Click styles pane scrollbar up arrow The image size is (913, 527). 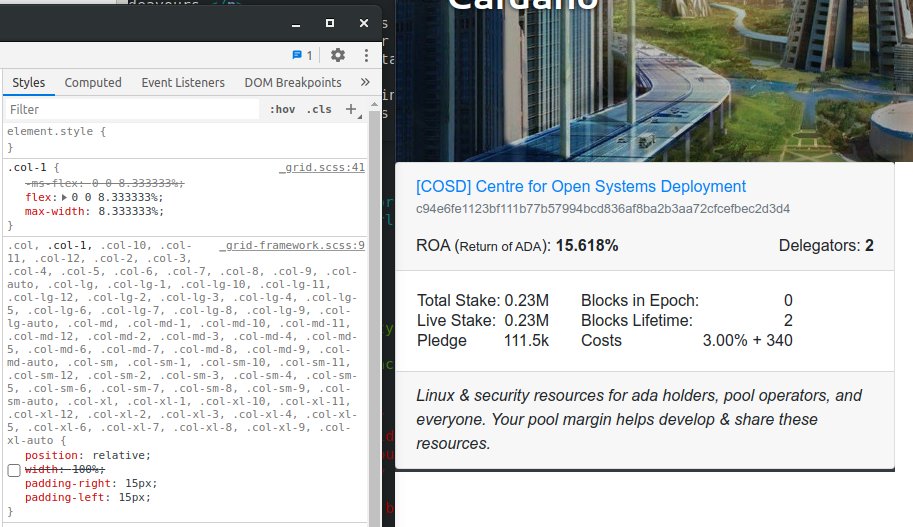click(374, 105)
